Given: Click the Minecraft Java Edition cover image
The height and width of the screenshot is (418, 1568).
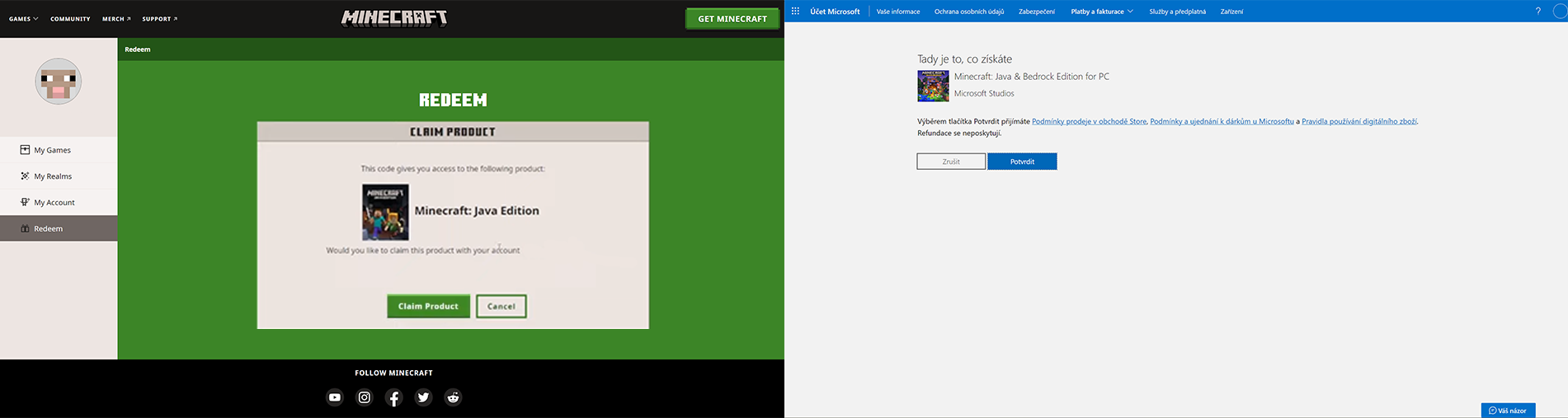Looking at the screenshot, I should point(385,212).
